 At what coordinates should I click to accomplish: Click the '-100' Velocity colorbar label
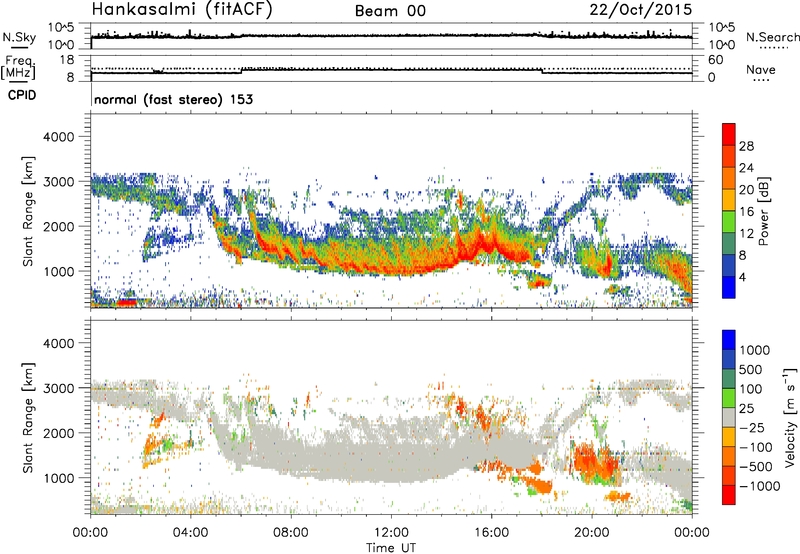click(x=756, y=447)
